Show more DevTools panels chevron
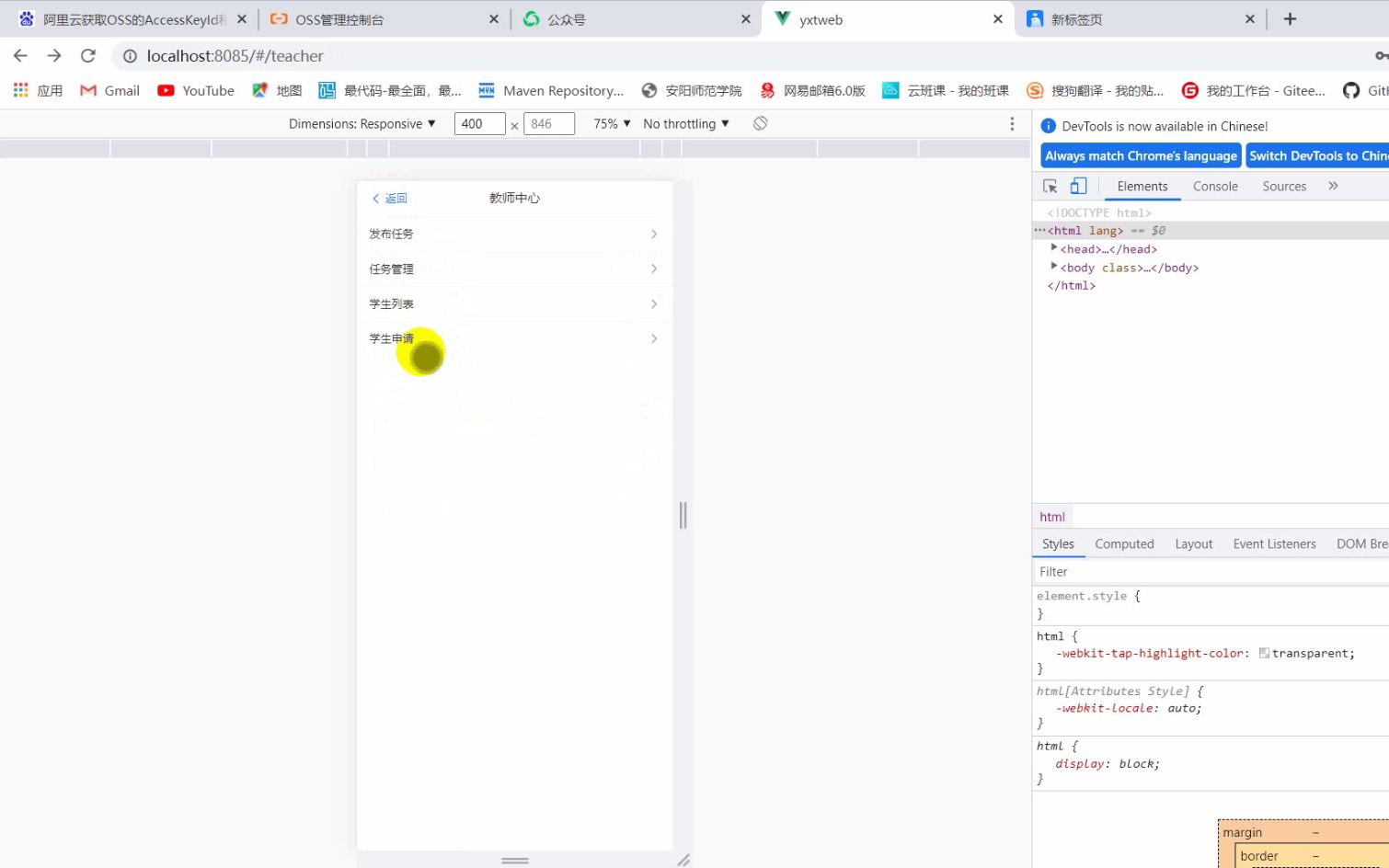The height and width of the screenshot is (868, 1389). (x=1333, y=186)
